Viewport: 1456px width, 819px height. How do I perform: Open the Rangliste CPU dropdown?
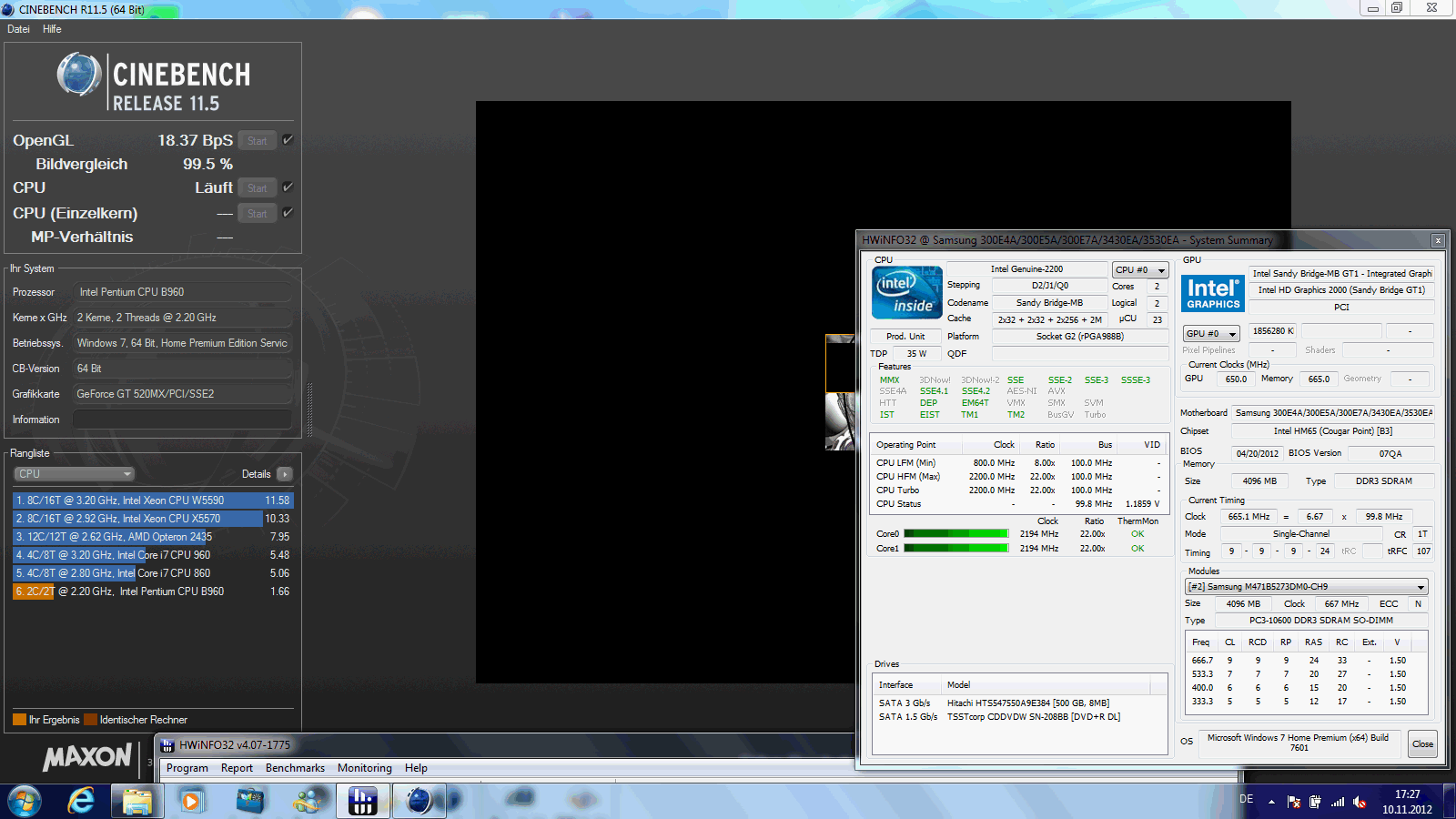75,474
